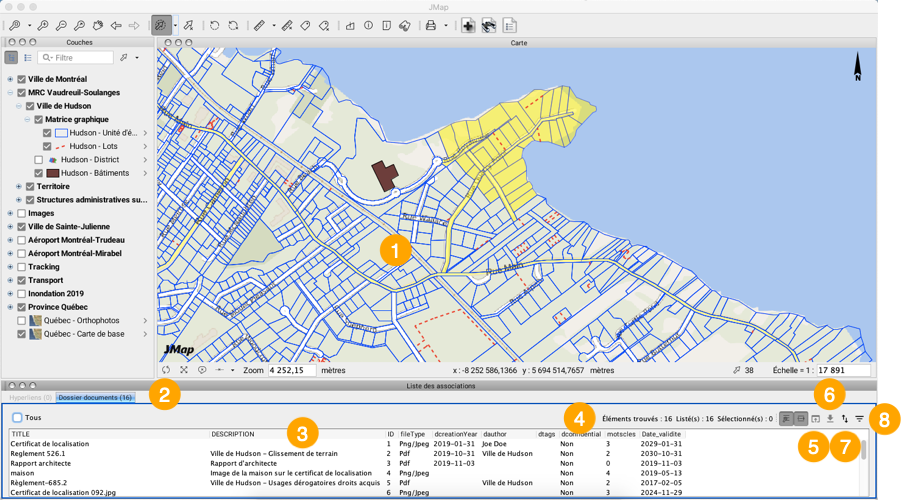Click the add plus icon in toolbar
The width and height of the screenshot is (923, 500).
468,25
